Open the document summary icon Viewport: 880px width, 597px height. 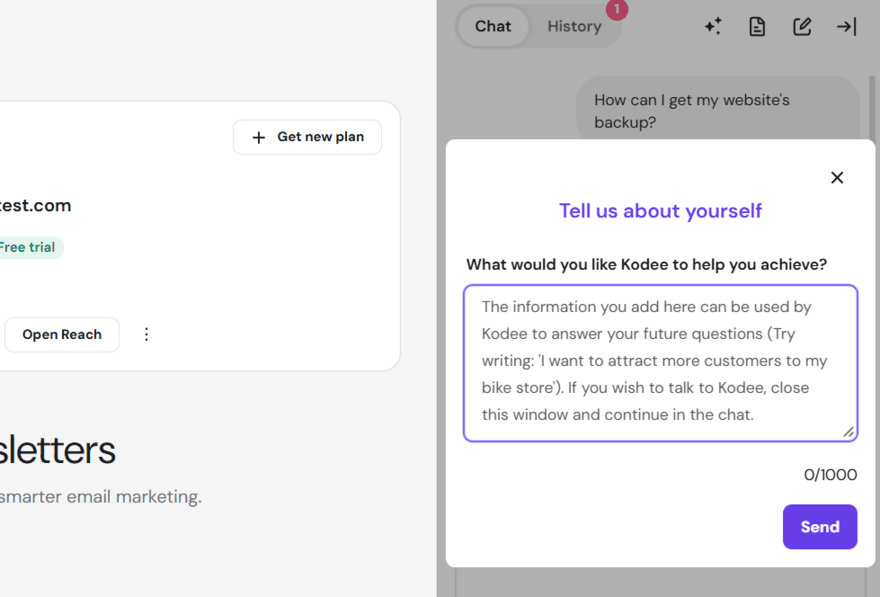click(757, 26)
